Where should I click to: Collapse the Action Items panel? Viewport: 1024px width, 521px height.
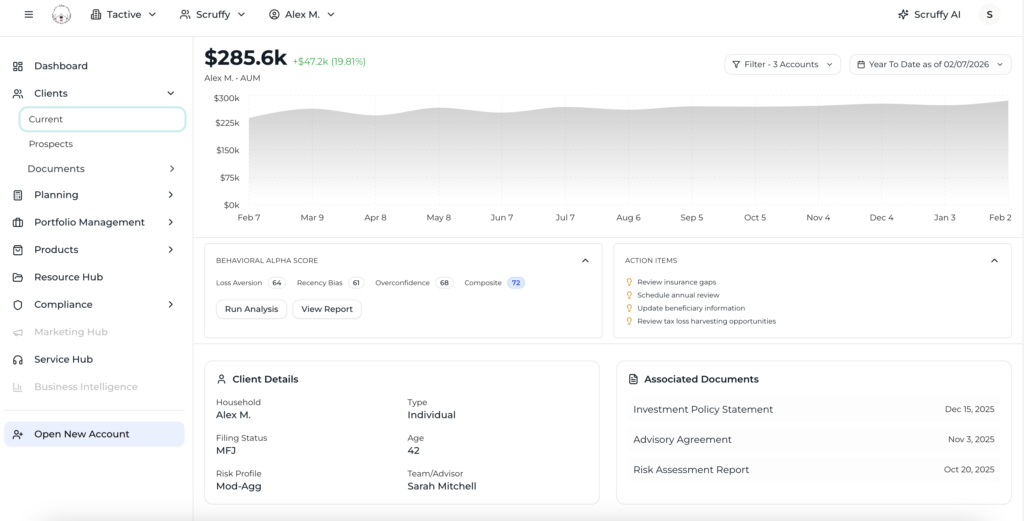coord(994,261)
